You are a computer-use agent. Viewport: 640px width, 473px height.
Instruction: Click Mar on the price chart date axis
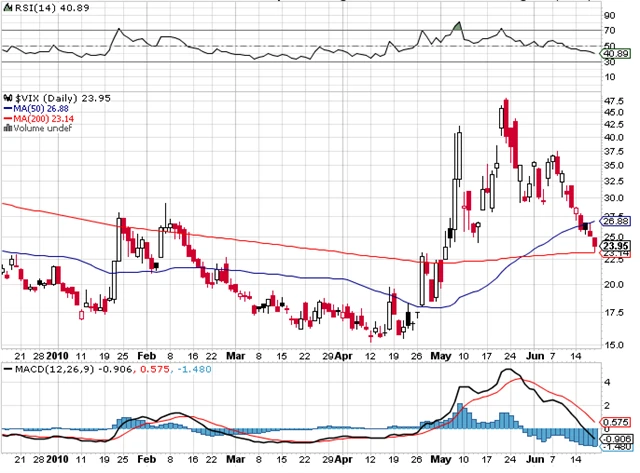point(236,356)
